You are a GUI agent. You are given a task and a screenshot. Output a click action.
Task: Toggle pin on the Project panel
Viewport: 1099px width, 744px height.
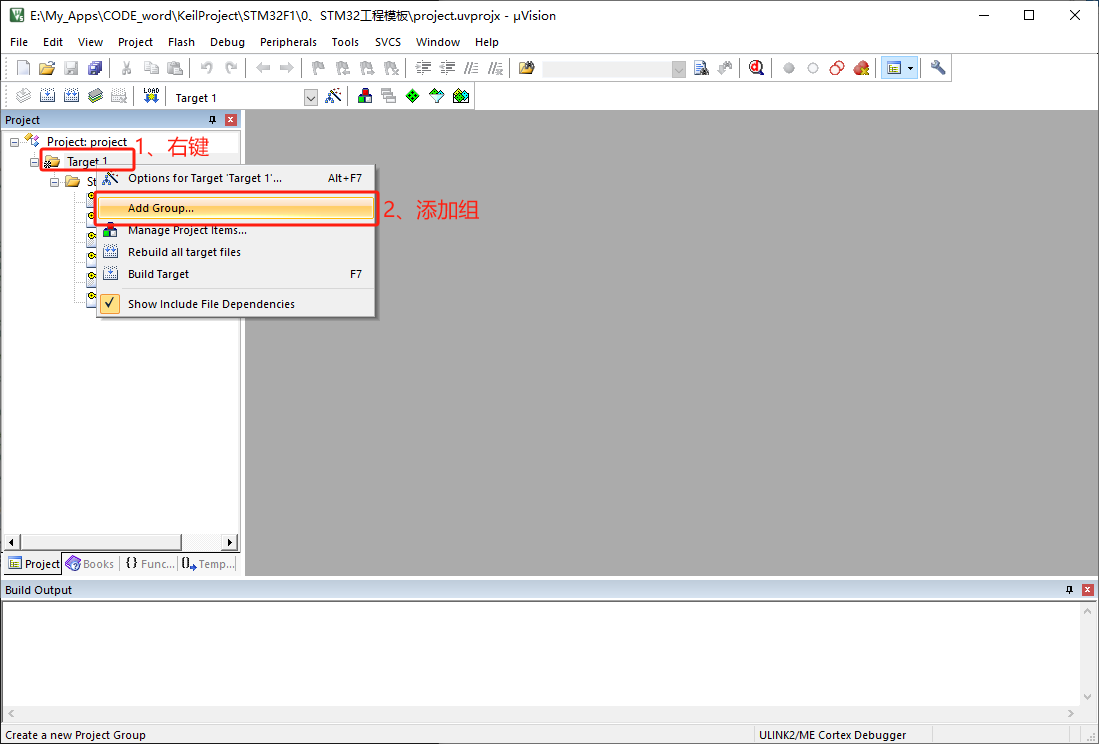coord(212,120)
